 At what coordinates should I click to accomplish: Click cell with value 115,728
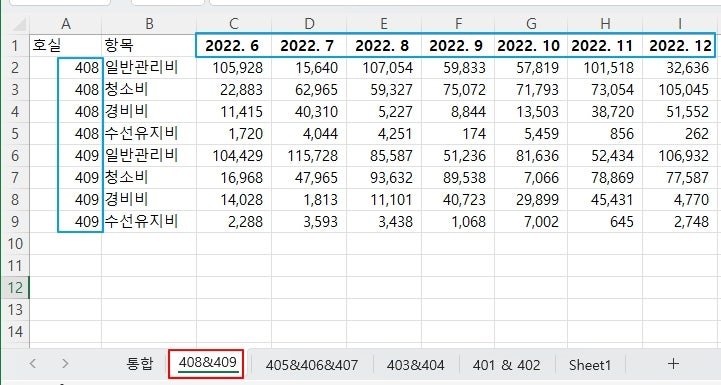coord(309,155)
